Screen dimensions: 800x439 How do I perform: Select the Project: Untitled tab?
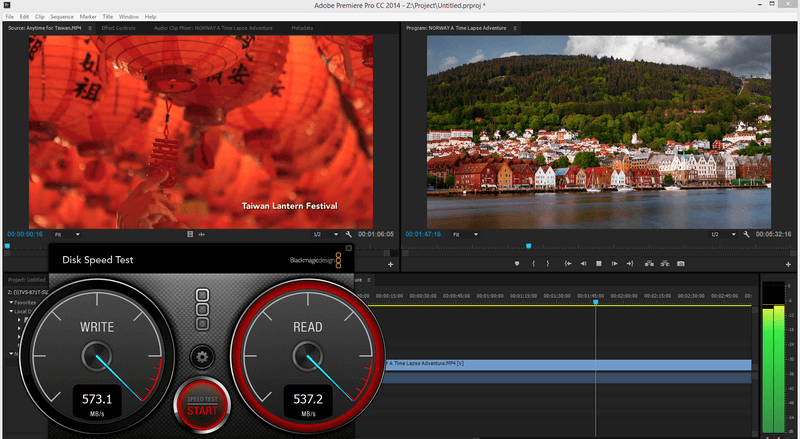pyautogui.click(x=27, y=280)
